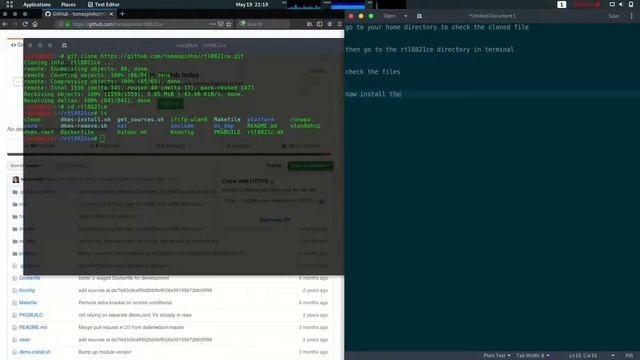640x360 pixels.
Task: Click workspace indicator 1 in top panel
Action: pyautogui.click(x=562, y=4)
